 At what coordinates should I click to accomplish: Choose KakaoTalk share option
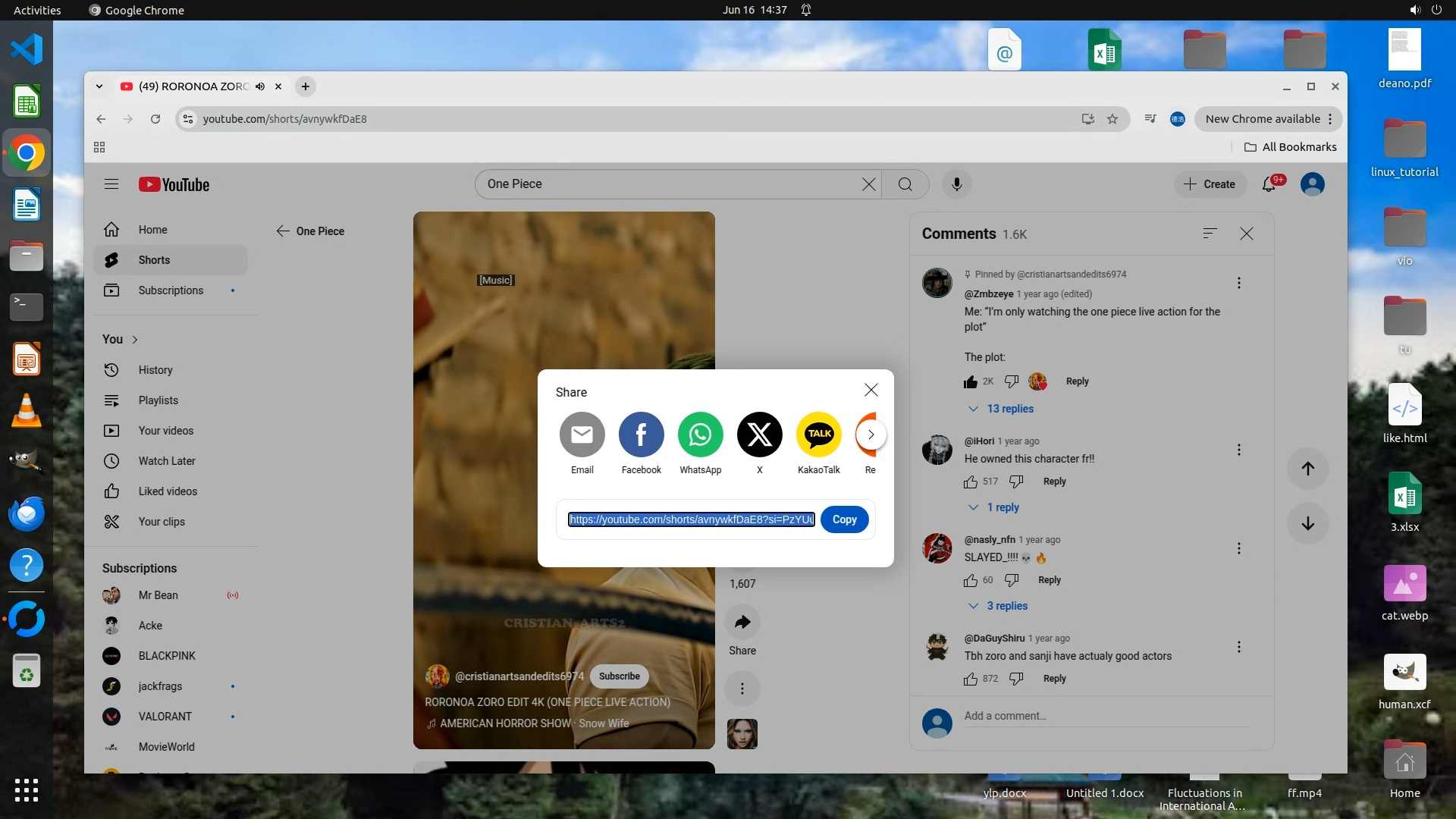tap(818, 435)
